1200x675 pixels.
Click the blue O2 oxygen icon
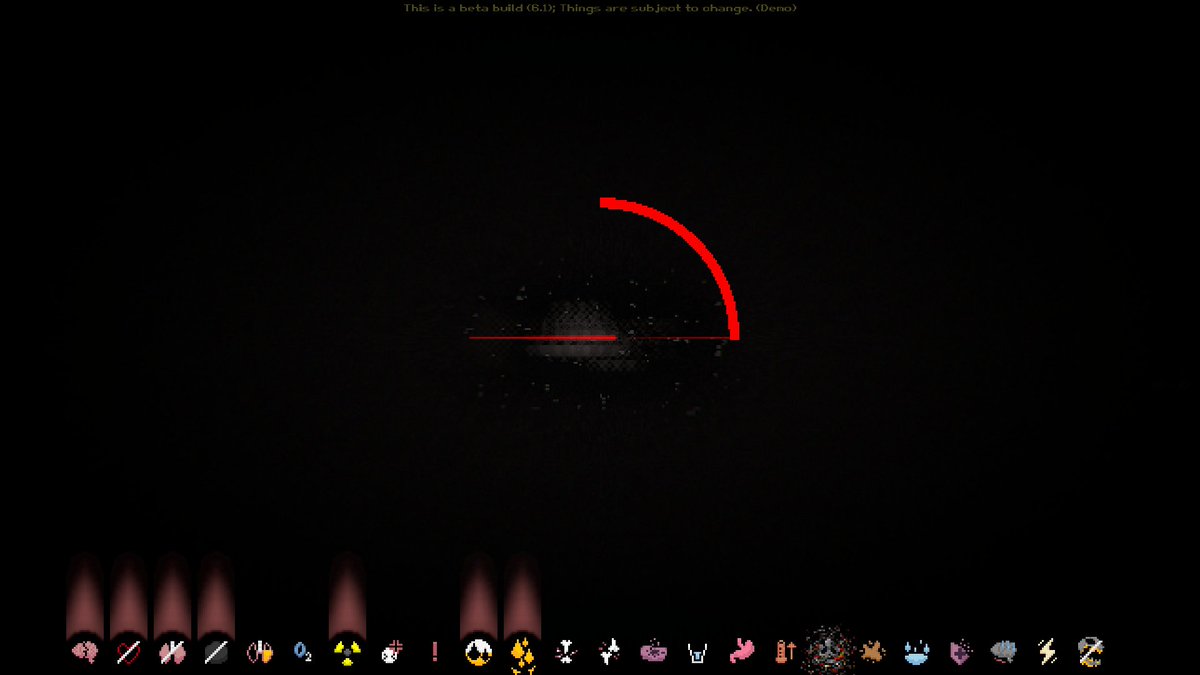pos(303,652)
